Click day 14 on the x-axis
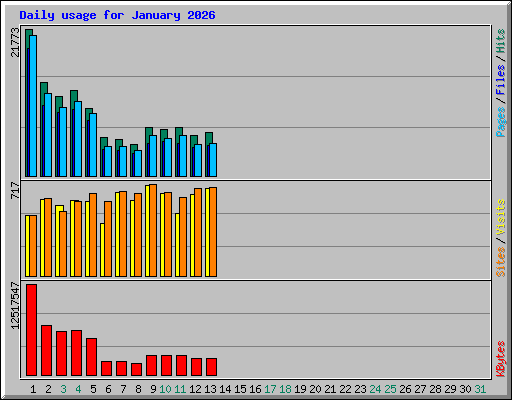The height and width of the screenshot is (400, 512). click(225, 389)
